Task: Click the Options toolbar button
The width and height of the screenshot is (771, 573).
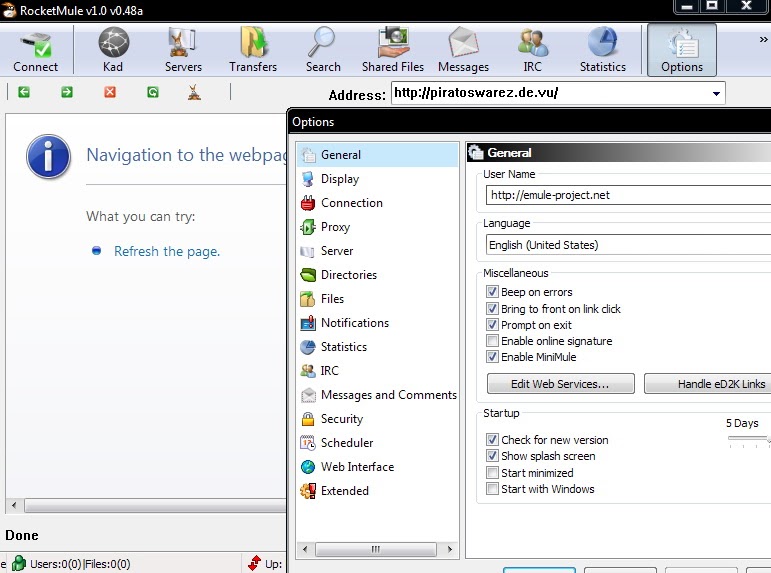Action: coord(682,50)
